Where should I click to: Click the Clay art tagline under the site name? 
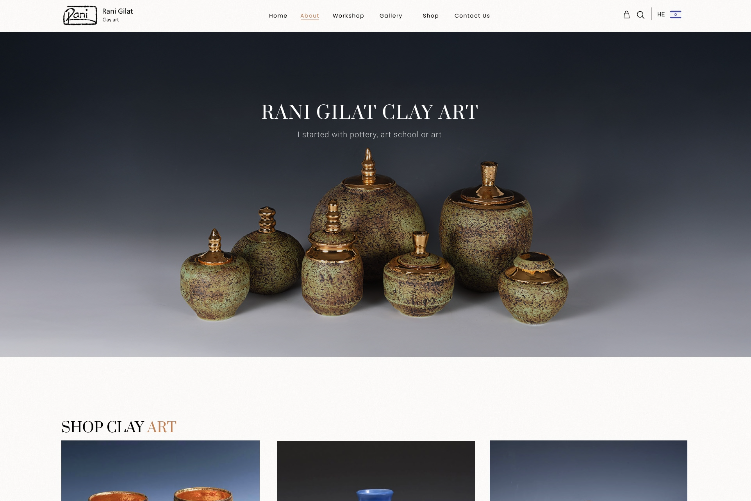111,20
